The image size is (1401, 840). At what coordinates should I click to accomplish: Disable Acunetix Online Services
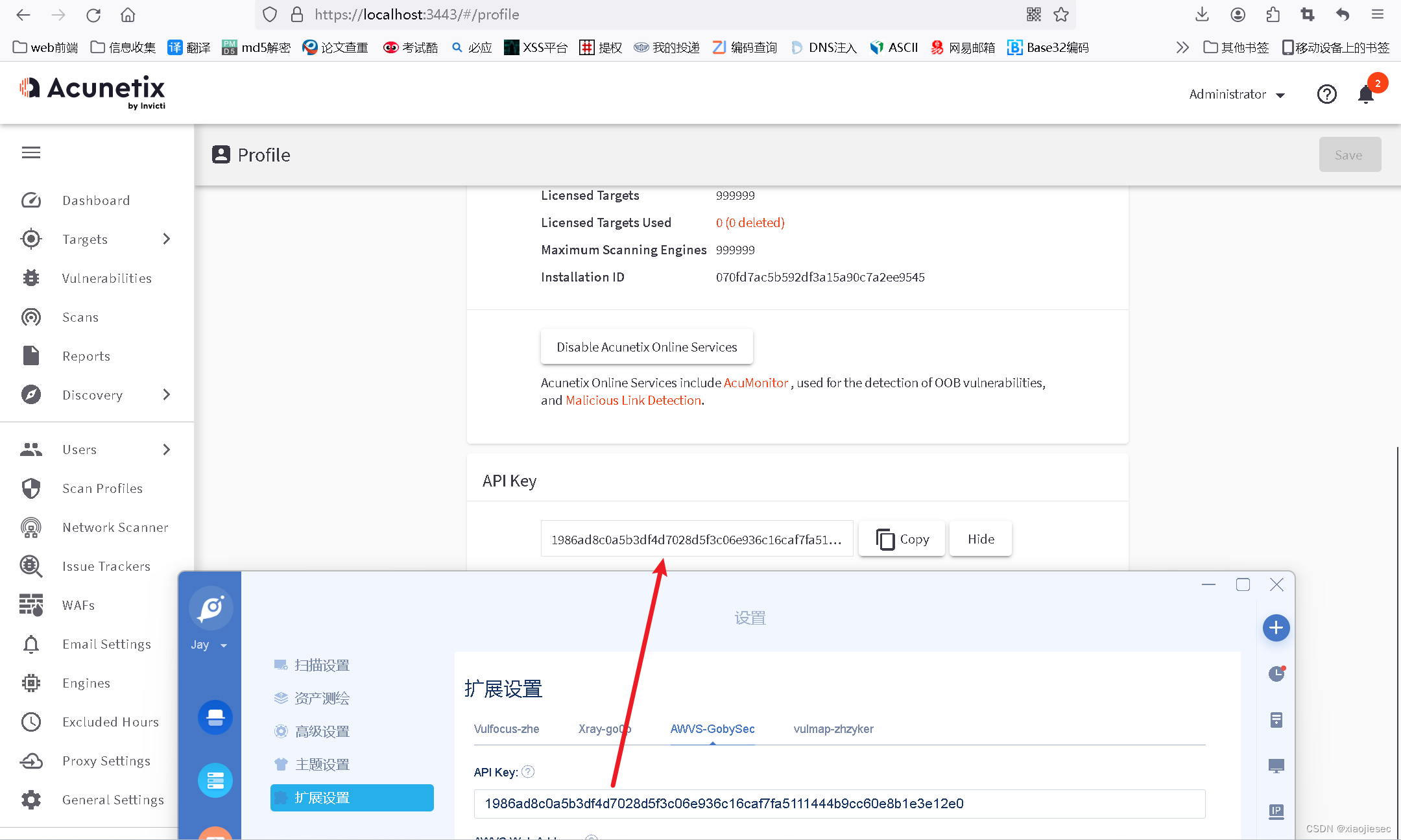(647, 347)
